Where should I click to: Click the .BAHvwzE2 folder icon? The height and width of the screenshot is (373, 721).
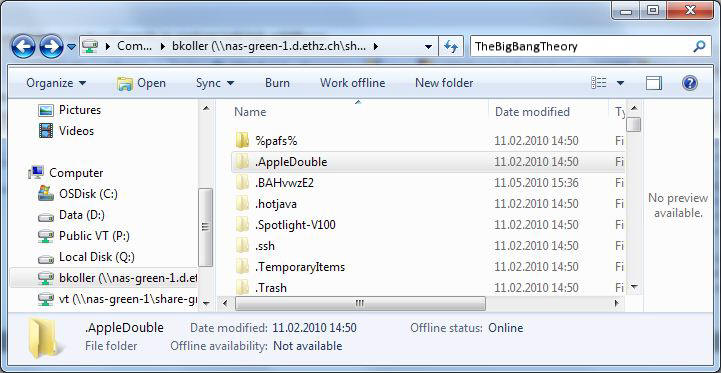[242, 183]
